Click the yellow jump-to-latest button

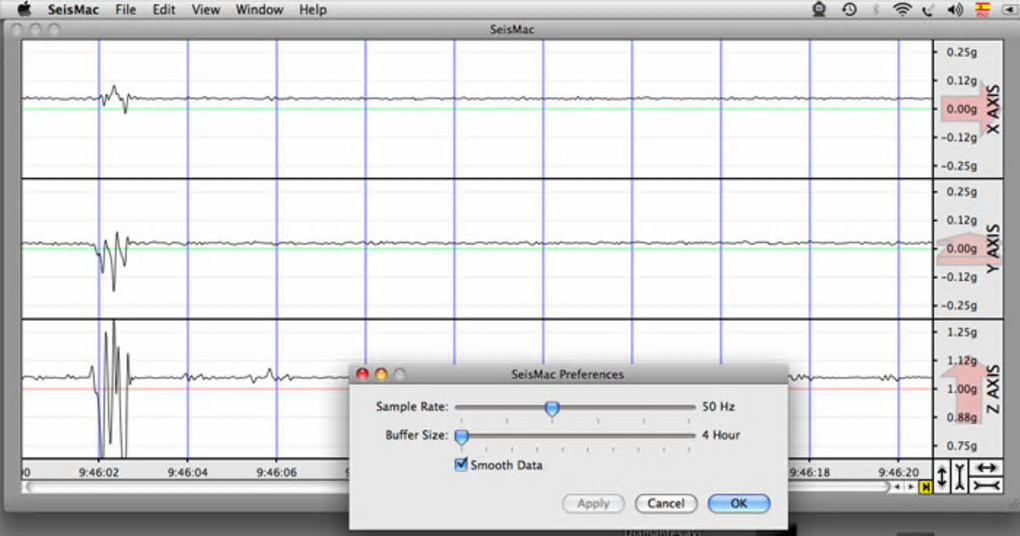(926, 487)
